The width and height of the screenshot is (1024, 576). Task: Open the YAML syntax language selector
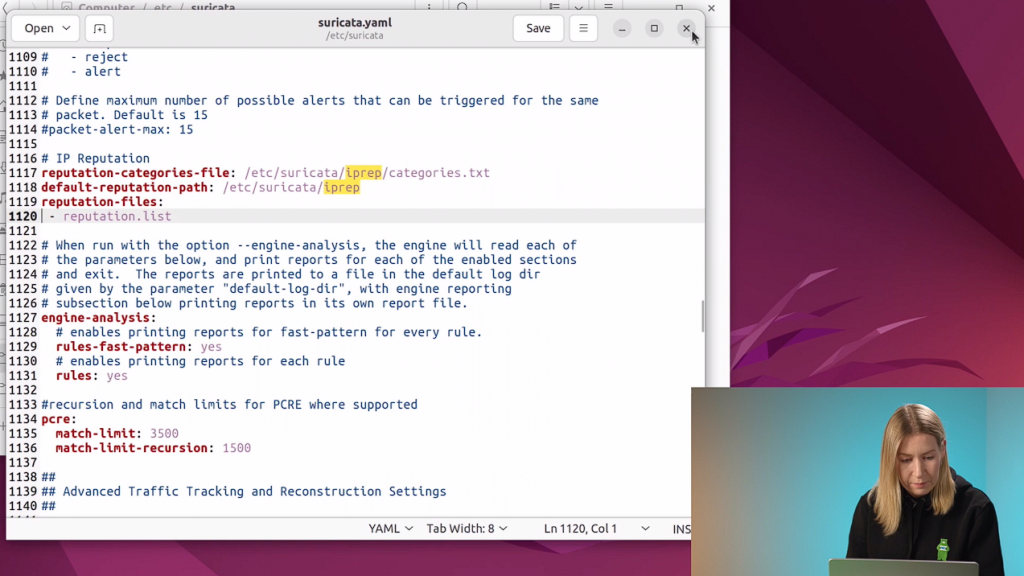391,528
